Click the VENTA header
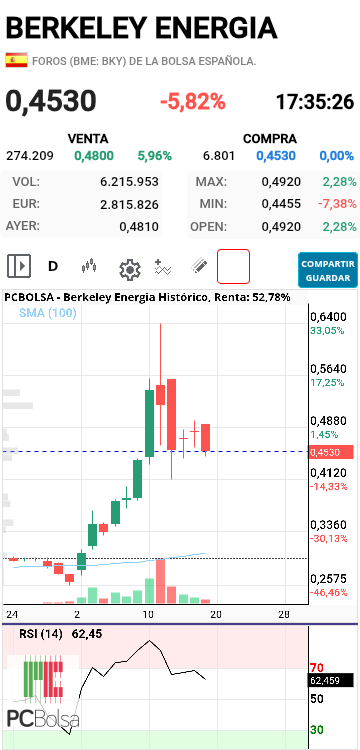The width and height of the screenshot is (360, 750). (88, 139)
